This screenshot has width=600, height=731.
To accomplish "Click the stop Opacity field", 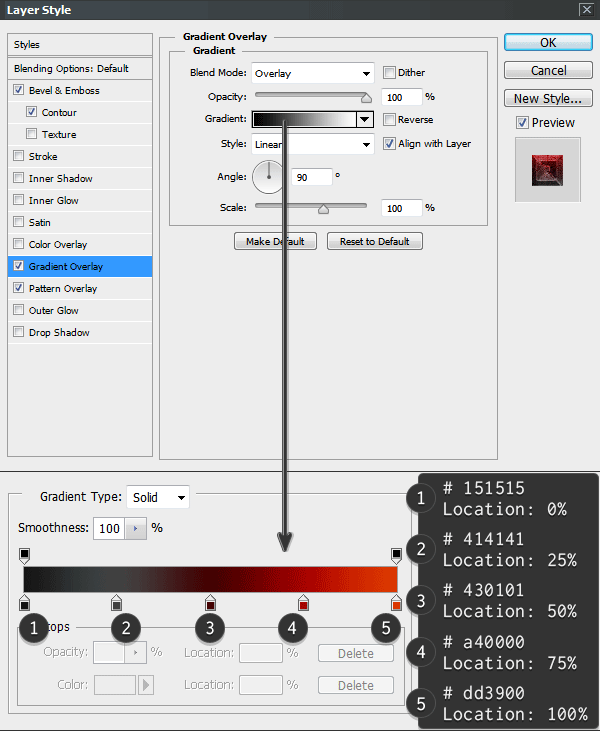I will coord(109,652).
